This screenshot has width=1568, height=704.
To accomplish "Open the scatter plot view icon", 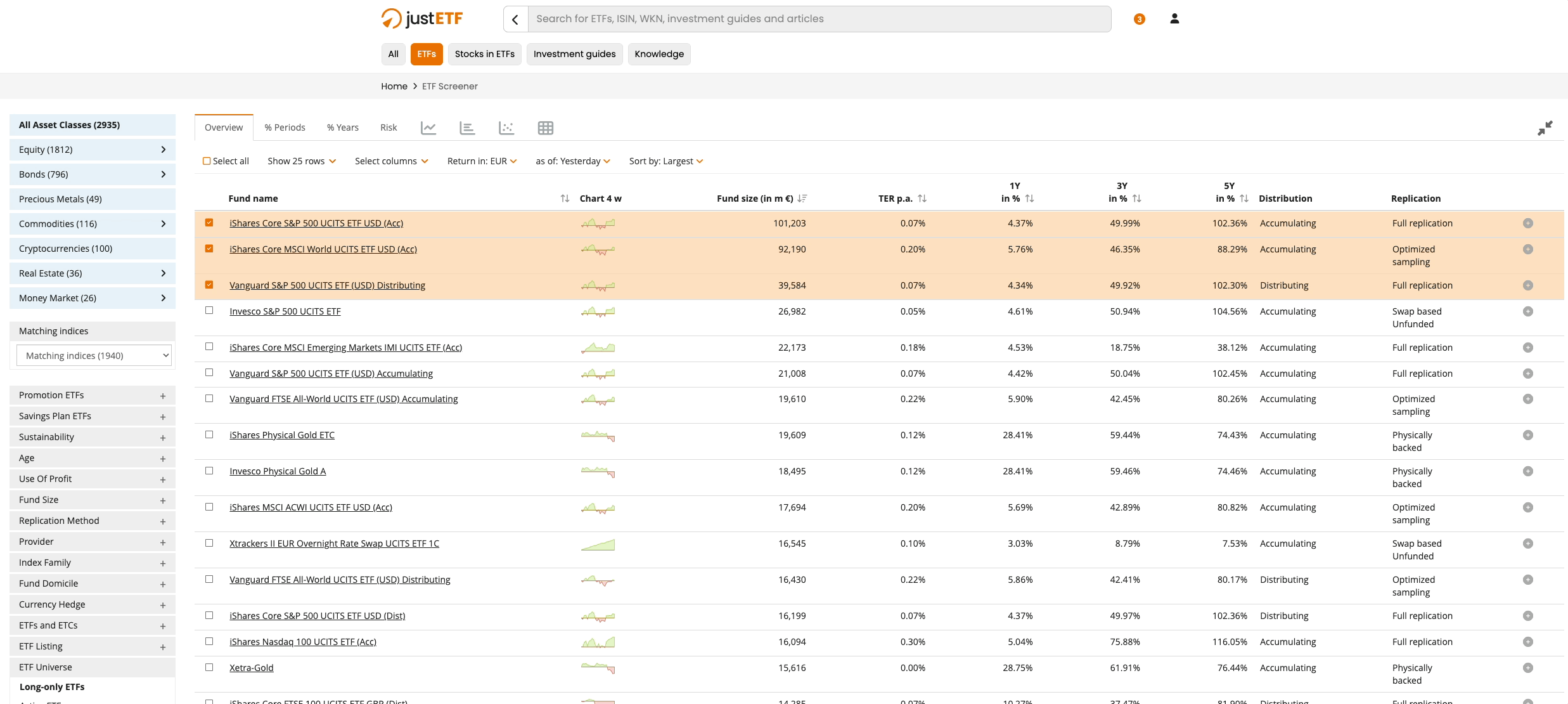I will coord(506,128).
